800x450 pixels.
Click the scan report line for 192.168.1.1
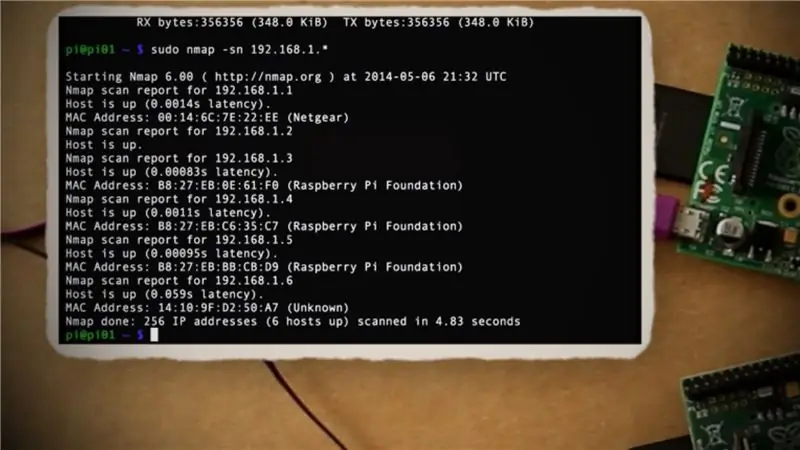pos(179,90)
